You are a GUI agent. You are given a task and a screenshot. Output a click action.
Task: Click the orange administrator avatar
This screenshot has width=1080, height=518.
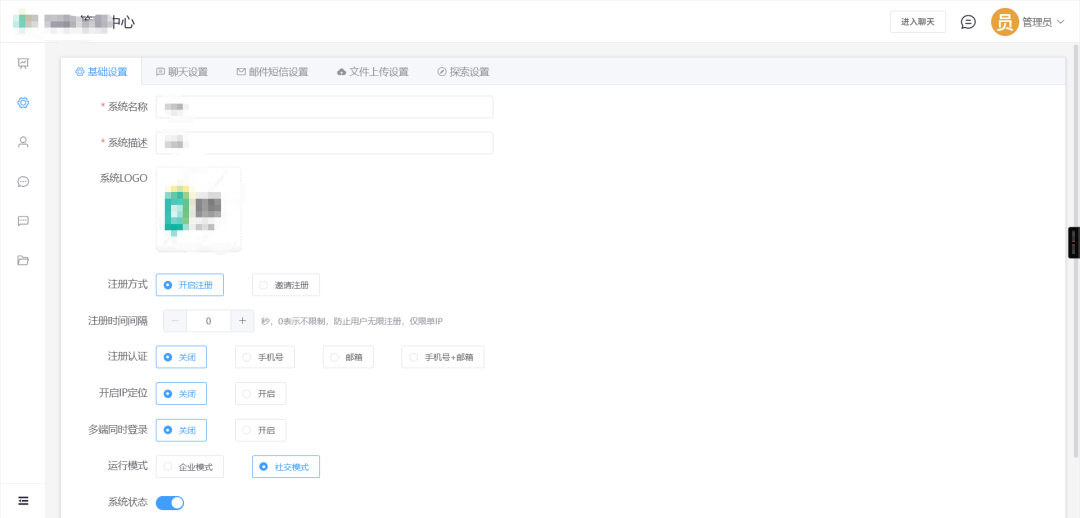point(1005,22)
